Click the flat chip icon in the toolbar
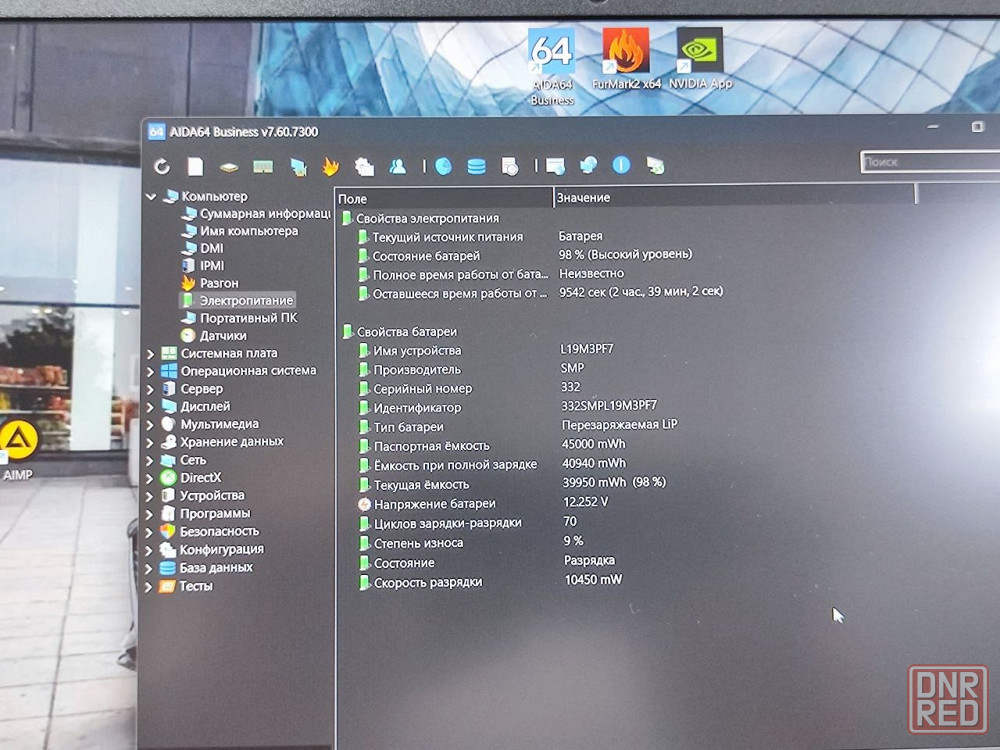The height and width of the screenshot is (750, 1000). coord(229,168)
